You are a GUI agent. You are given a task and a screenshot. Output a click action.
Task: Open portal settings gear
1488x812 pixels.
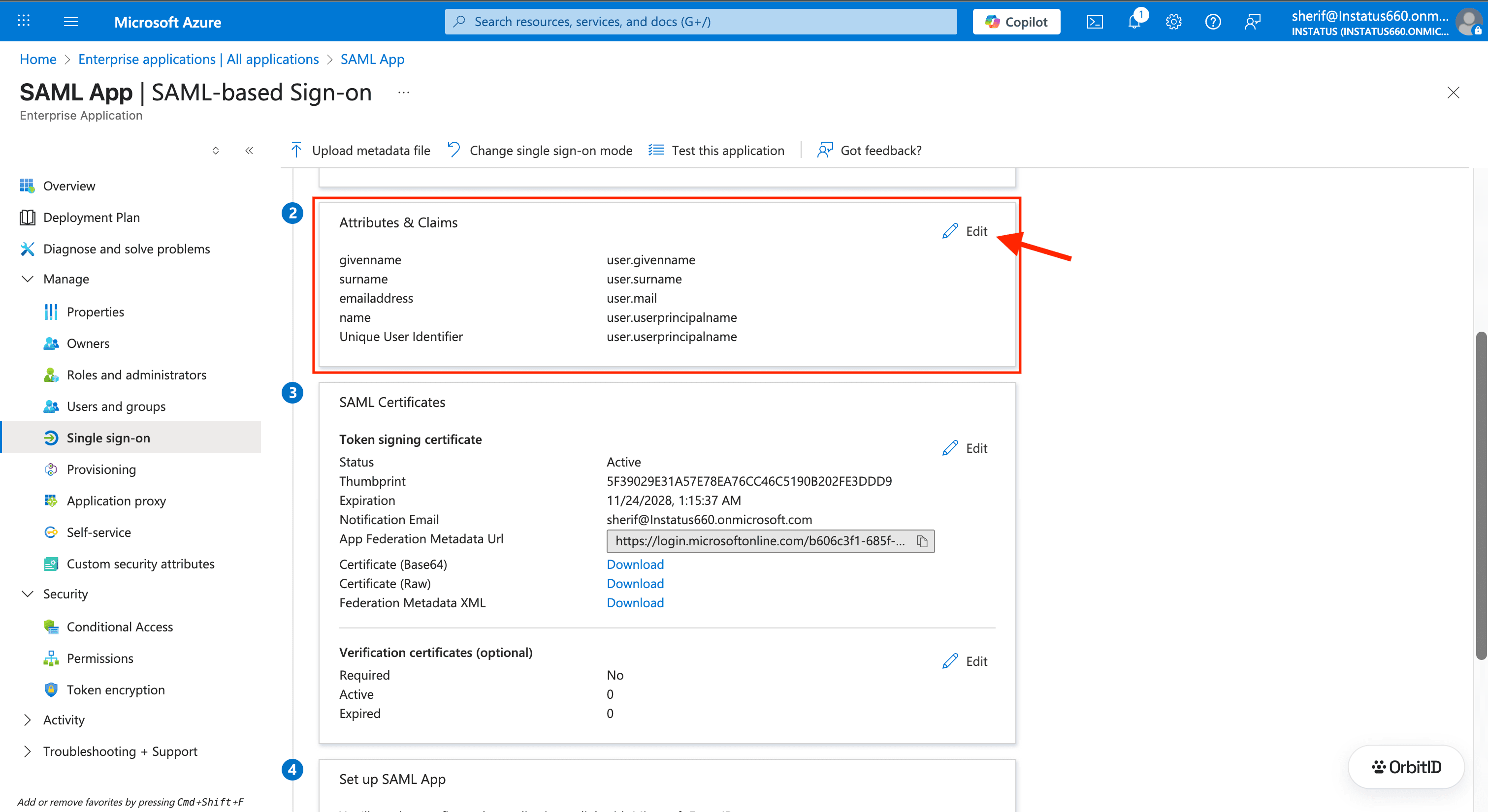(x=1173, y=22)
